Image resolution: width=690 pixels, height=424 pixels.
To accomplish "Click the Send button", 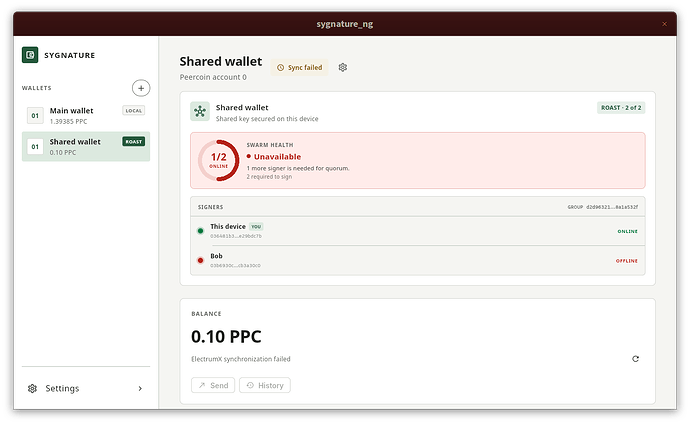I will (213, 385).
